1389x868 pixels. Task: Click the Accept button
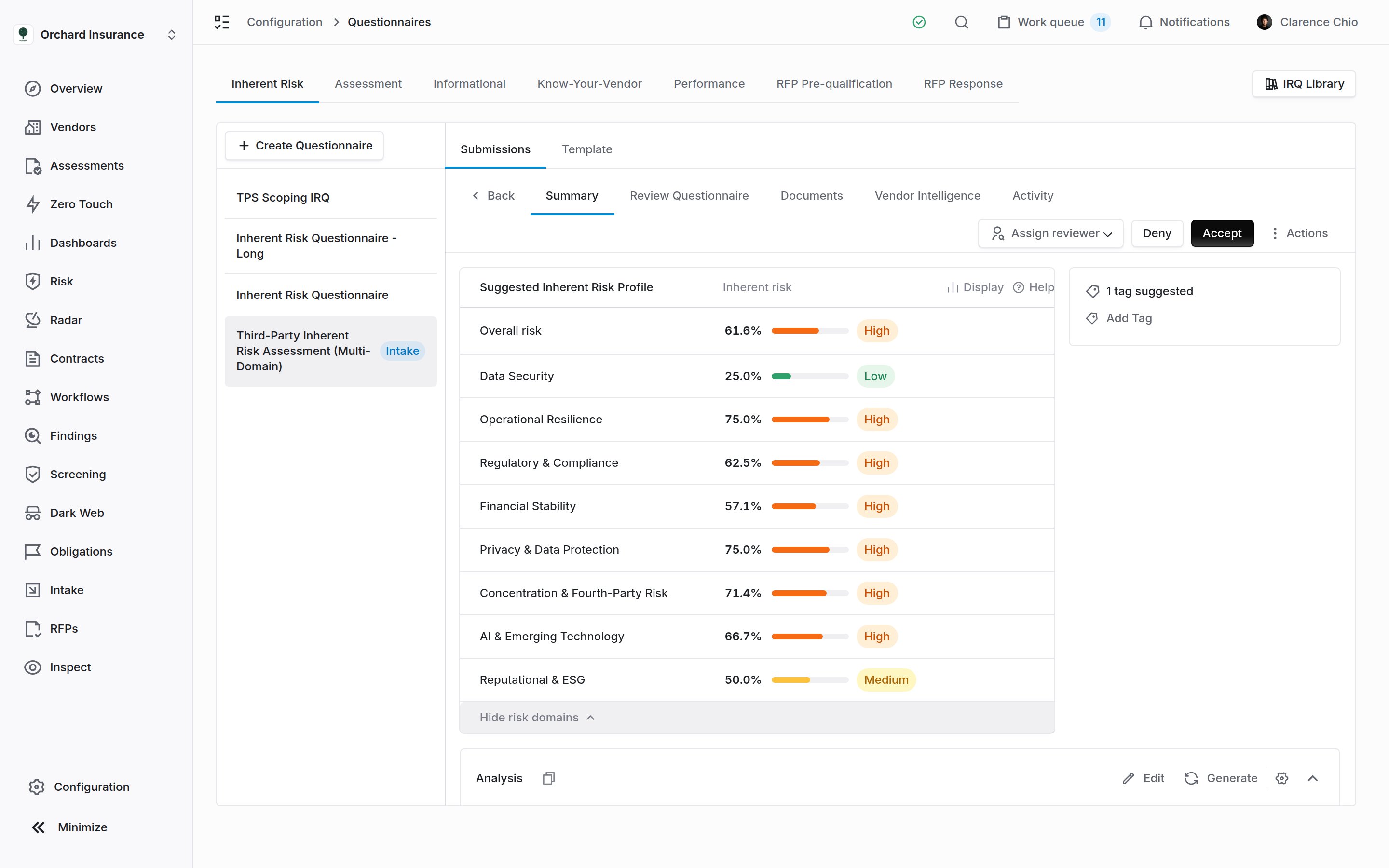[1222, 234]
